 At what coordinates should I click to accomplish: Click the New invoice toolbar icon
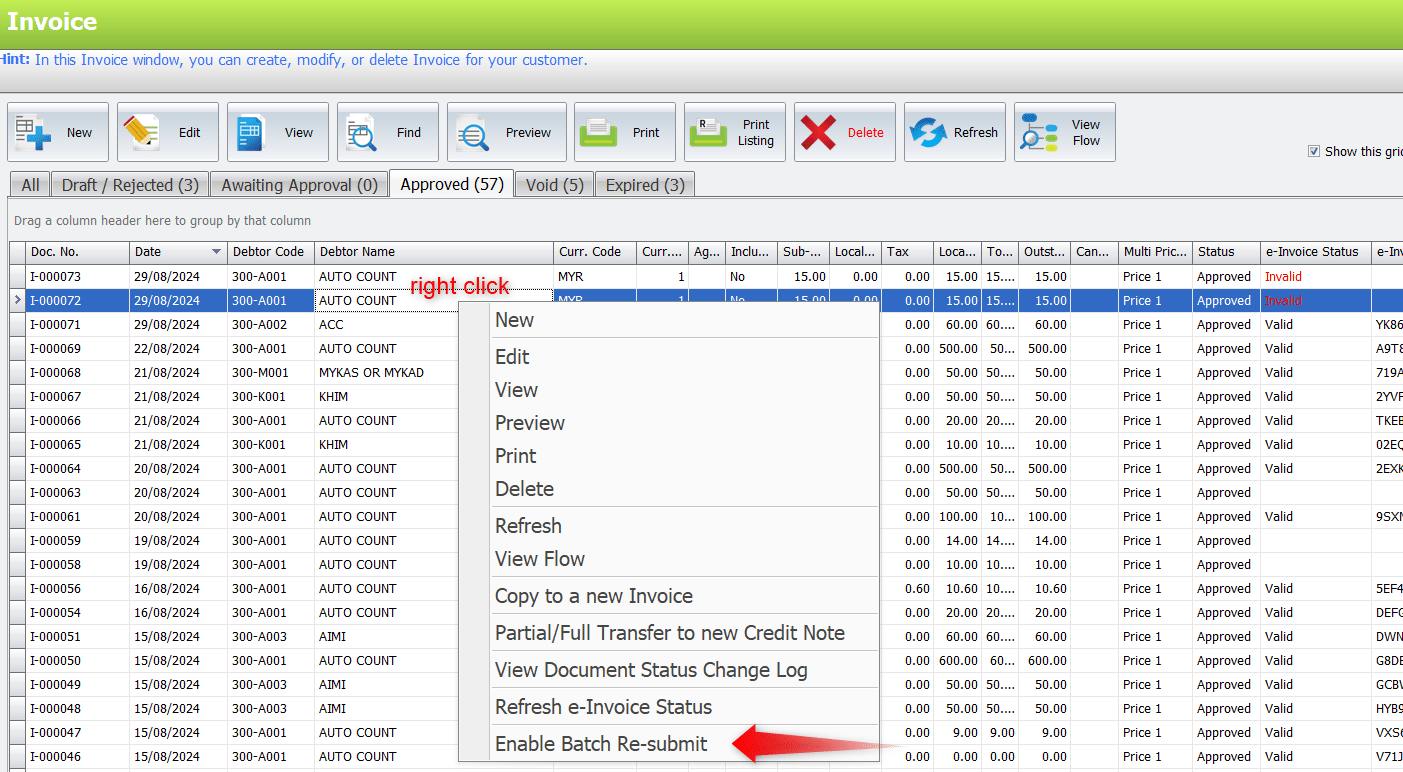tap(33, 132)
